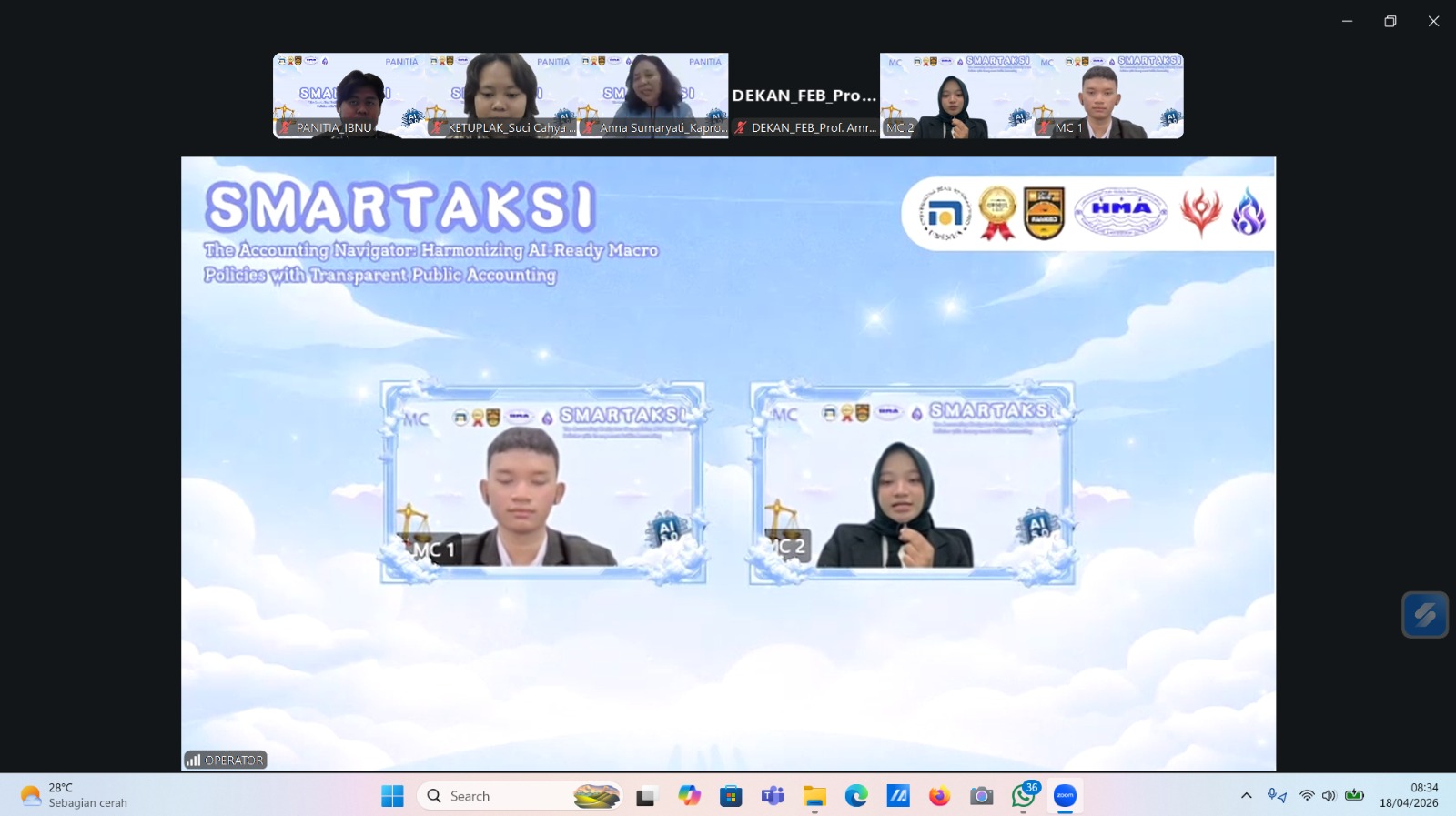Image resolution: width=1456 pixels, height=816 pixels.
Task: Open the Wi-Fi network settings
Action: click(x=1307, y=796)
